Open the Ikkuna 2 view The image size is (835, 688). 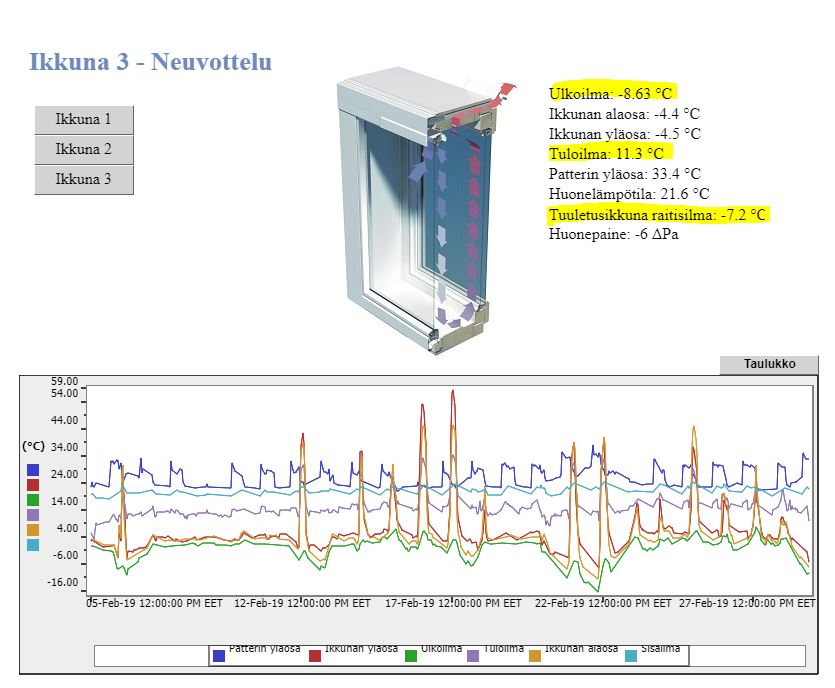tap(84, 150)
